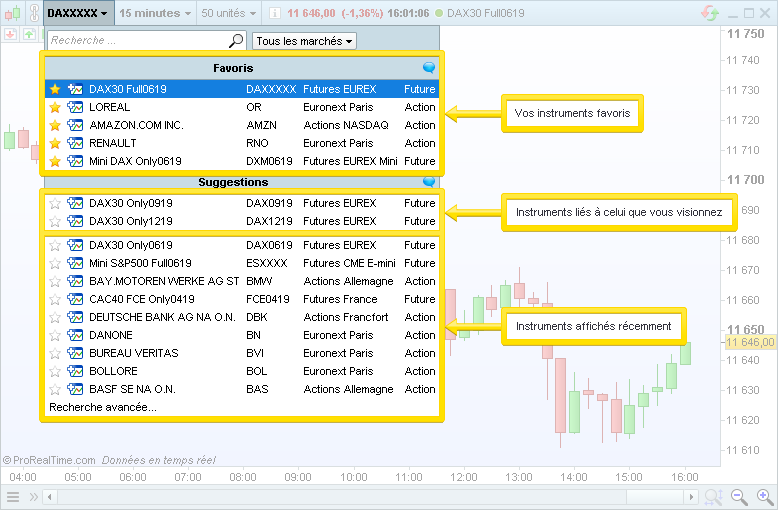
Task: Open Recherche avancée link
Action: click(x=103, y=407)
